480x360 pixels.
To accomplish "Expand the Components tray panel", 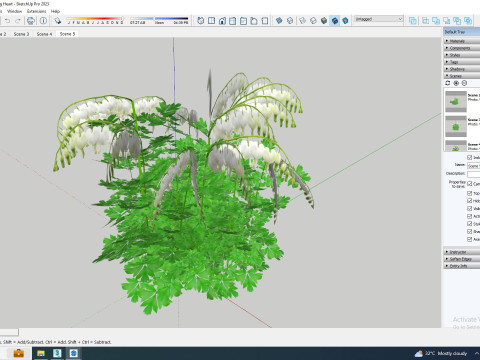I will coord(462,48).
